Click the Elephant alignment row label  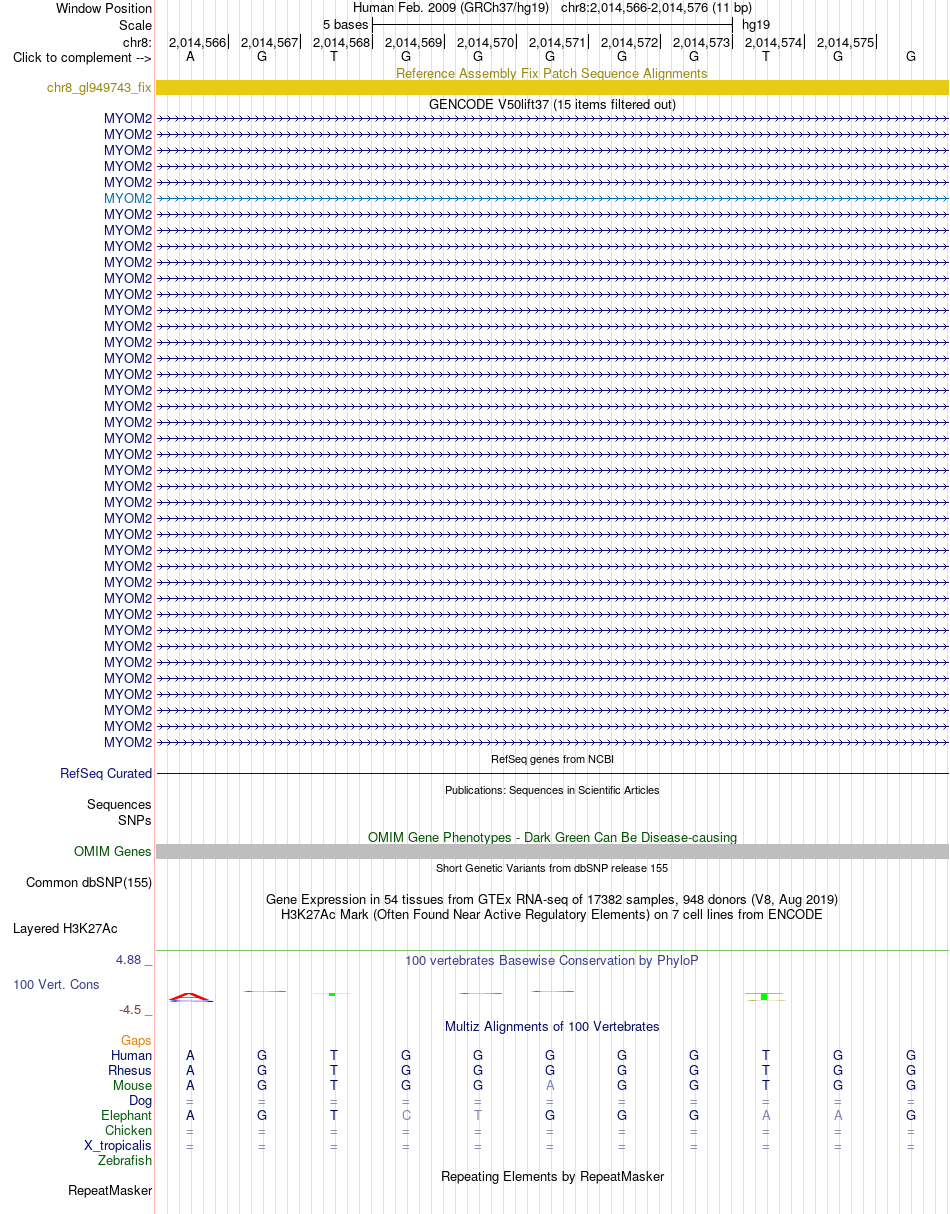(127, 1116)
